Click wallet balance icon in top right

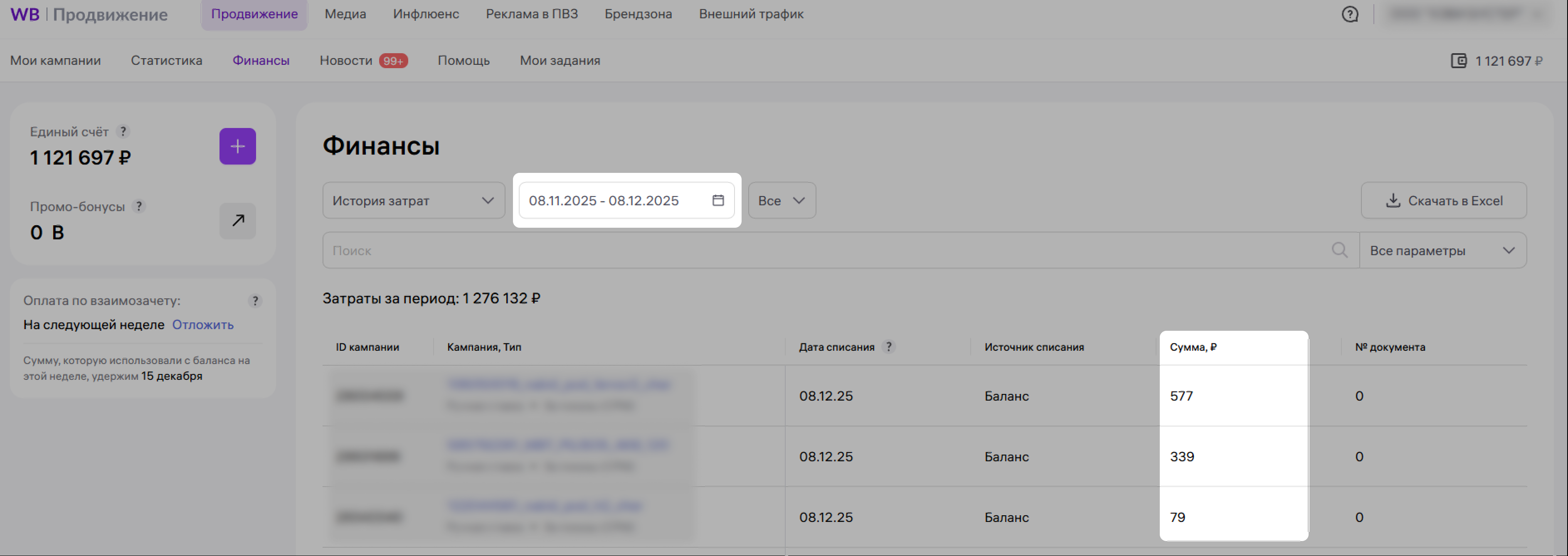pos(1458,61)
